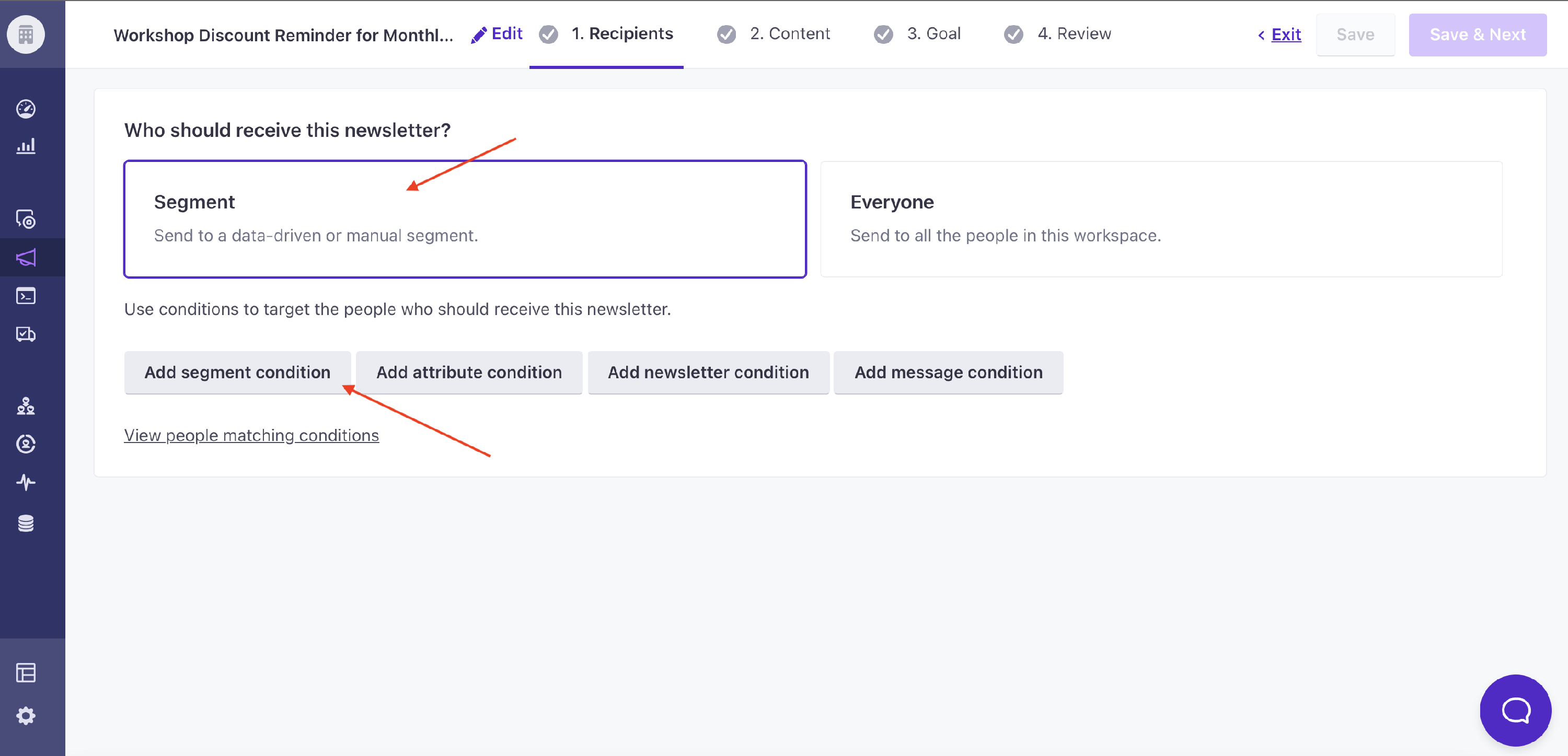Image resolution: width=1568 pixels, height=756 pixels.
Task: Click Add segment condition button
Action: [x=237, y=372]
